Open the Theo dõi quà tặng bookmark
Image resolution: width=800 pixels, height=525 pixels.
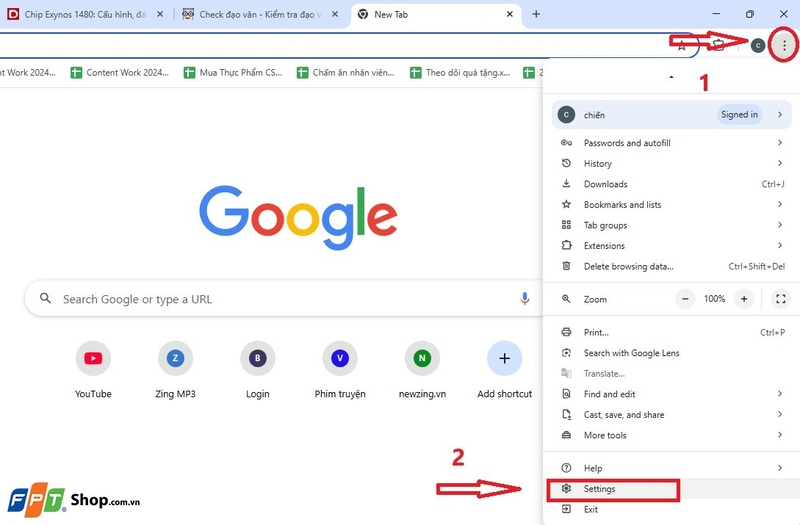pyautogui.click(x=460, y=72)
